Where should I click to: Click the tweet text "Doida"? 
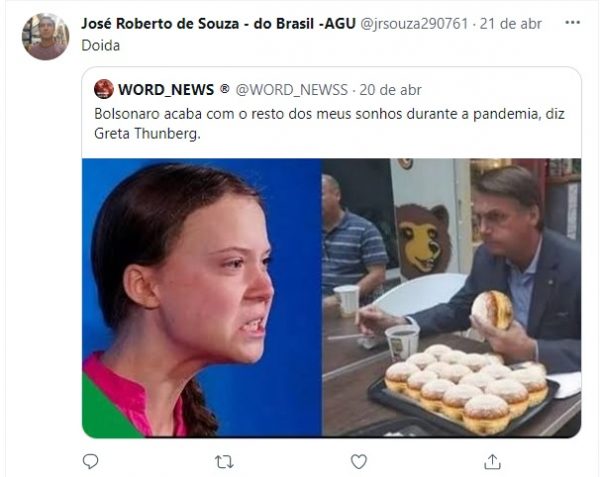click(101, 46)
